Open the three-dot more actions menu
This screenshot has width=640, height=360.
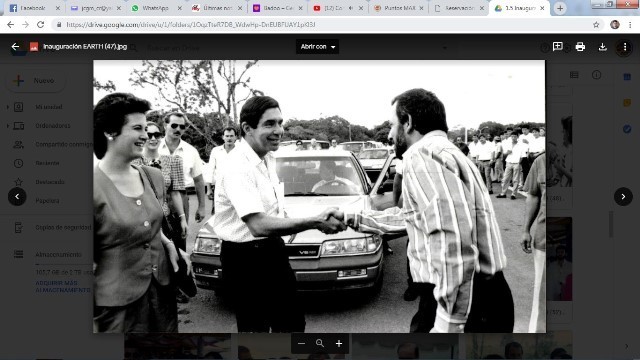tap(624, 47)
